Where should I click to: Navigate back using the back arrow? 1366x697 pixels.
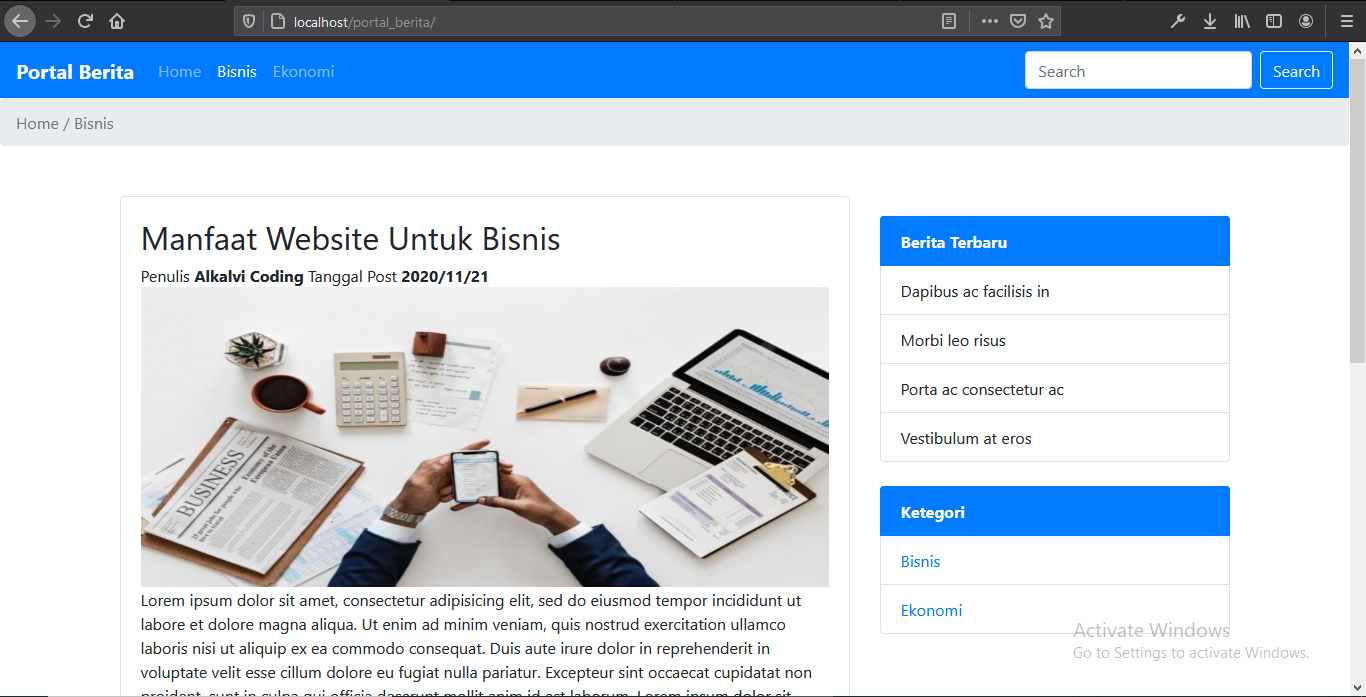point(20,20)
